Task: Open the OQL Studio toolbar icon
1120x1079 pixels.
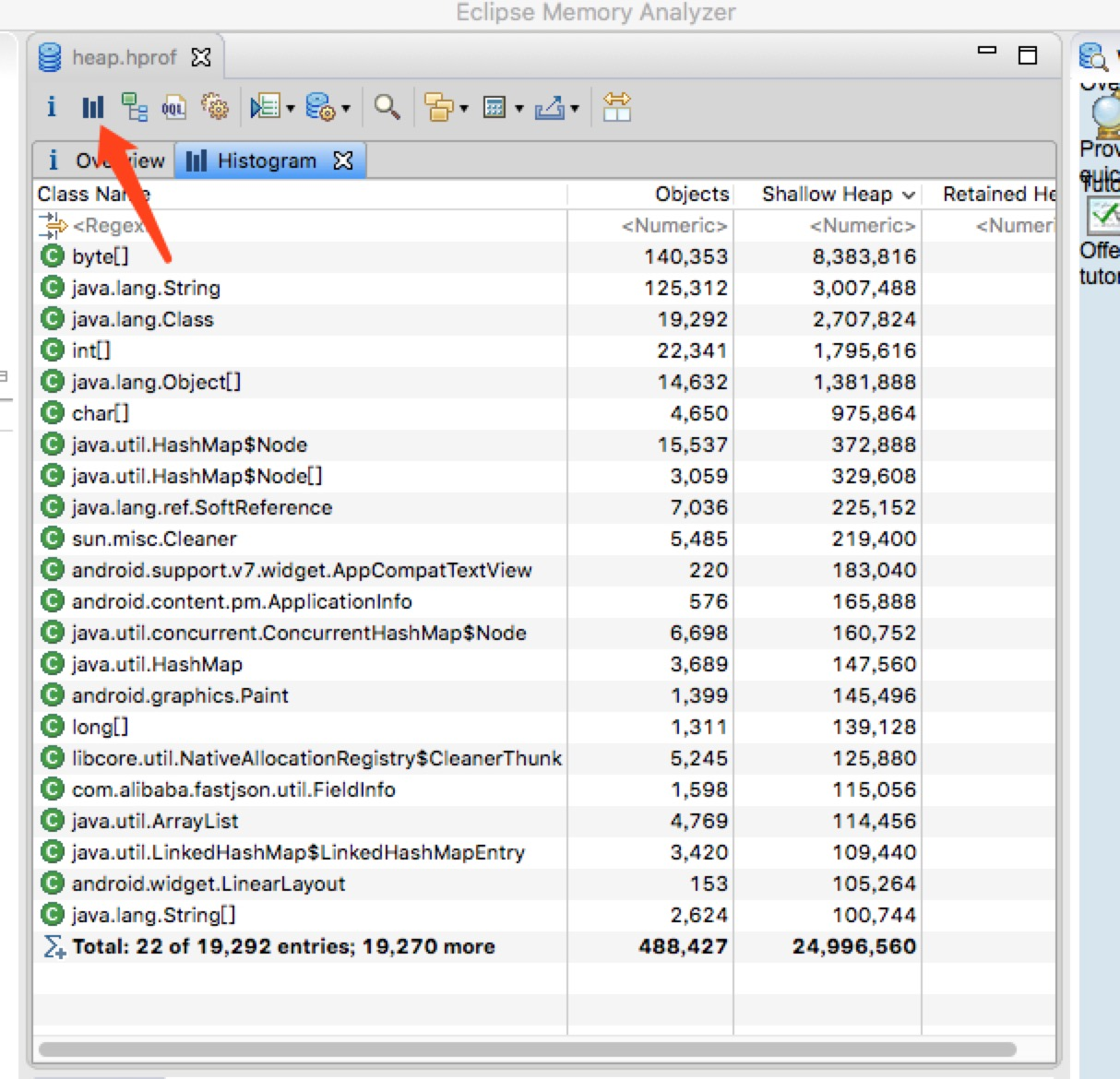Action: 173,108
